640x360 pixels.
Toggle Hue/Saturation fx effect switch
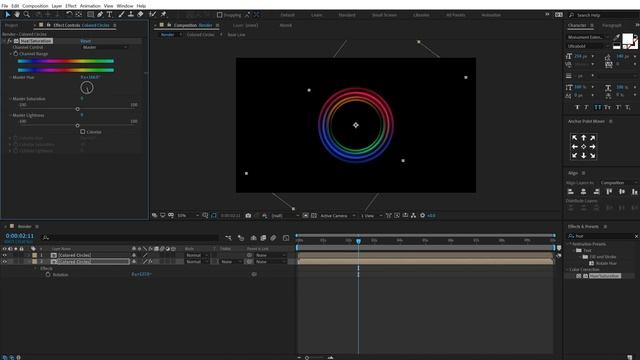click(9, 41)
